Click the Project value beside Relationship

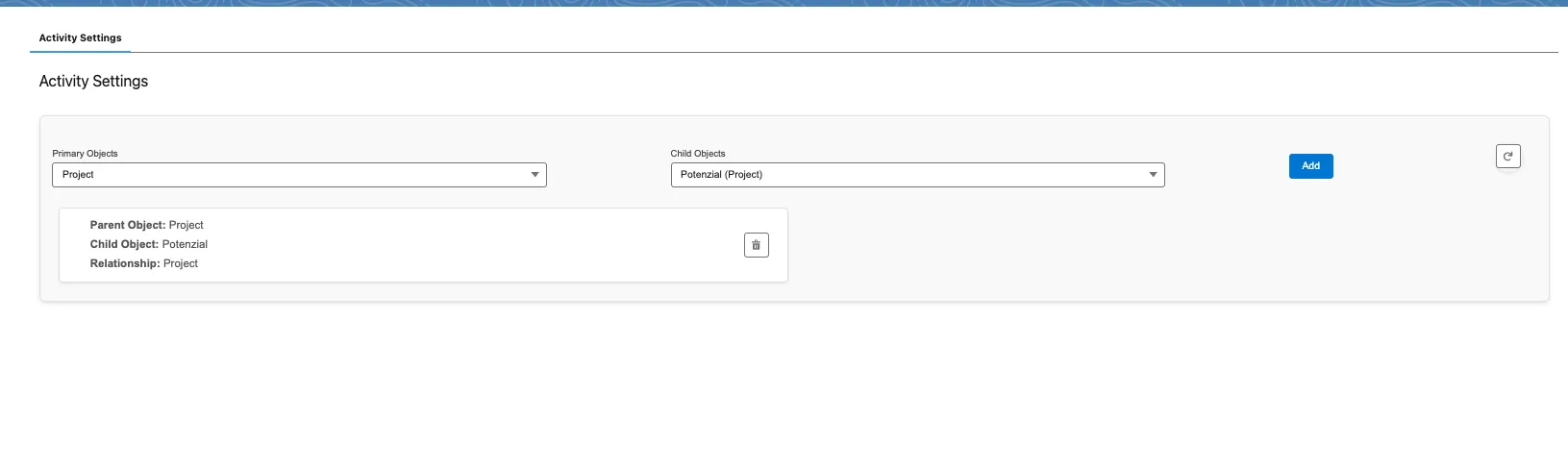coord(181,263)
